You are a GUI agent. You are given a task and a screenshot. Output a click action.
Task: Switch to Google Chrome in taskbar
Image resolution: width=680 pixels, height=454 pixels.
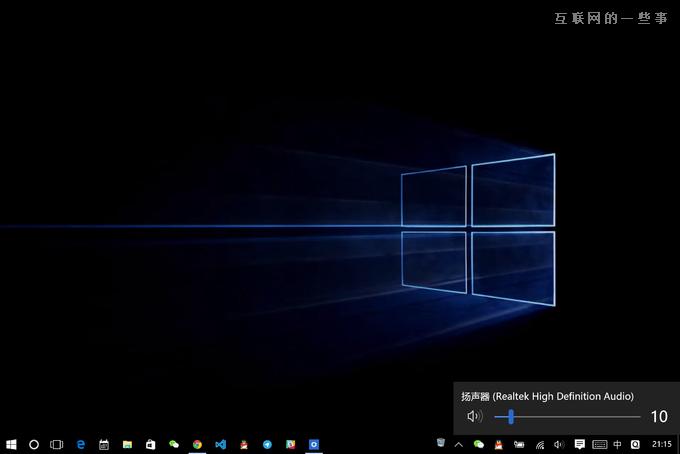[197, 444]
